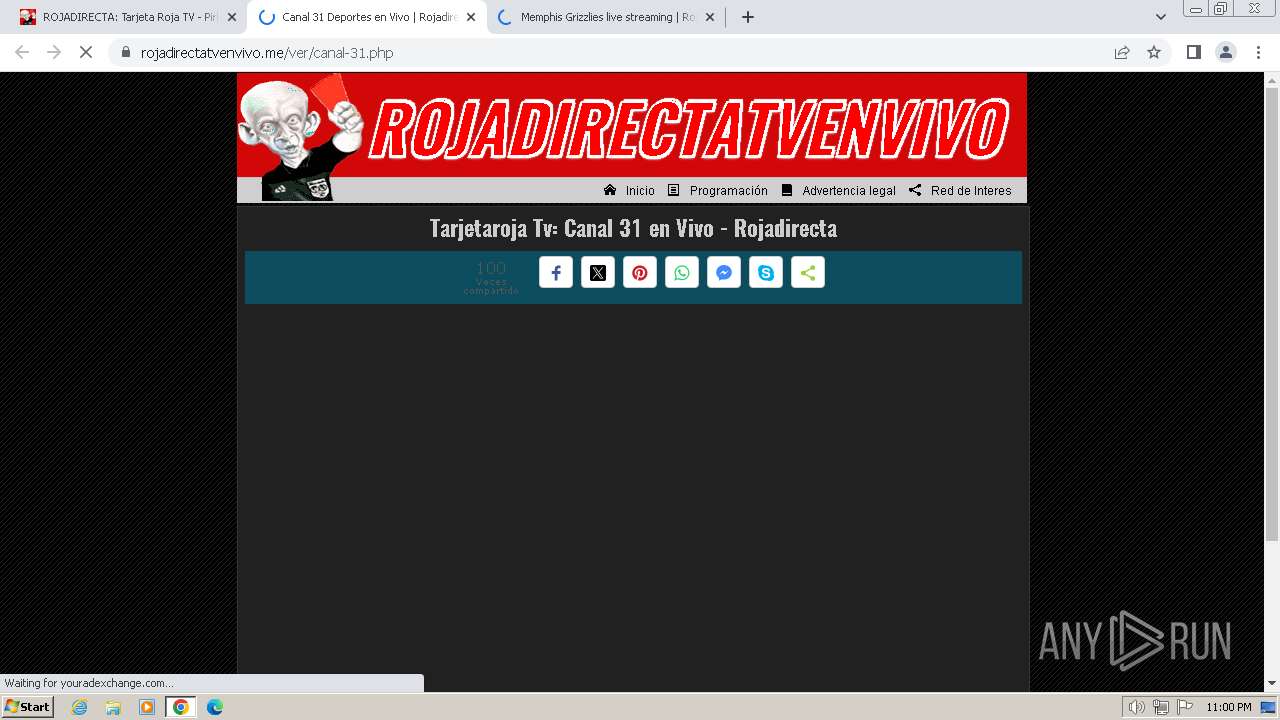Share page via Messenger
The height and width of the screenshot is (720, 1280).
[724, 273]
